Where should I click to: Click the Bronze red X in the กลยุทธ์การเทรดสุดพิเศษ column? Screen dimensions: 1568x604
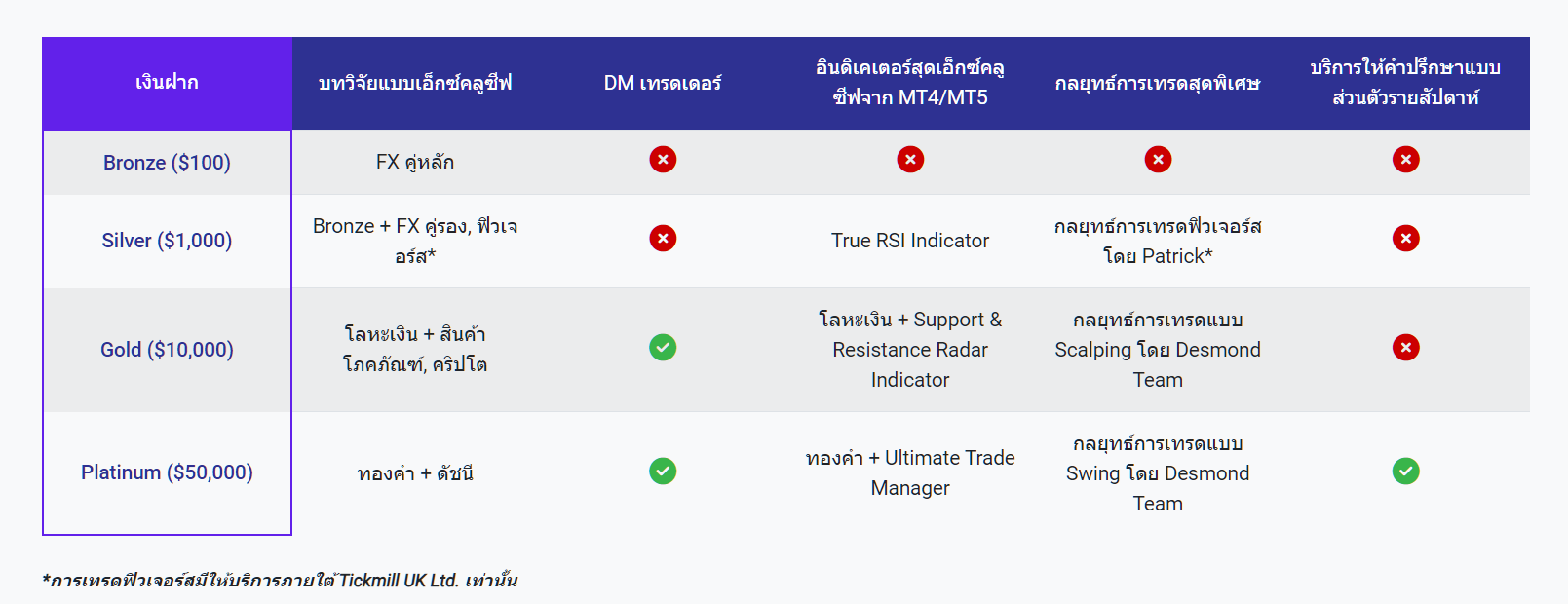pos(1158,160)
